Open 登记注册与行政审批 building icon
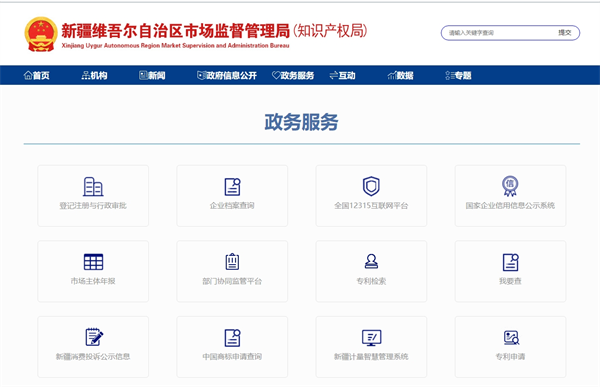The image size is (600, 387). [x=93, y=186]
